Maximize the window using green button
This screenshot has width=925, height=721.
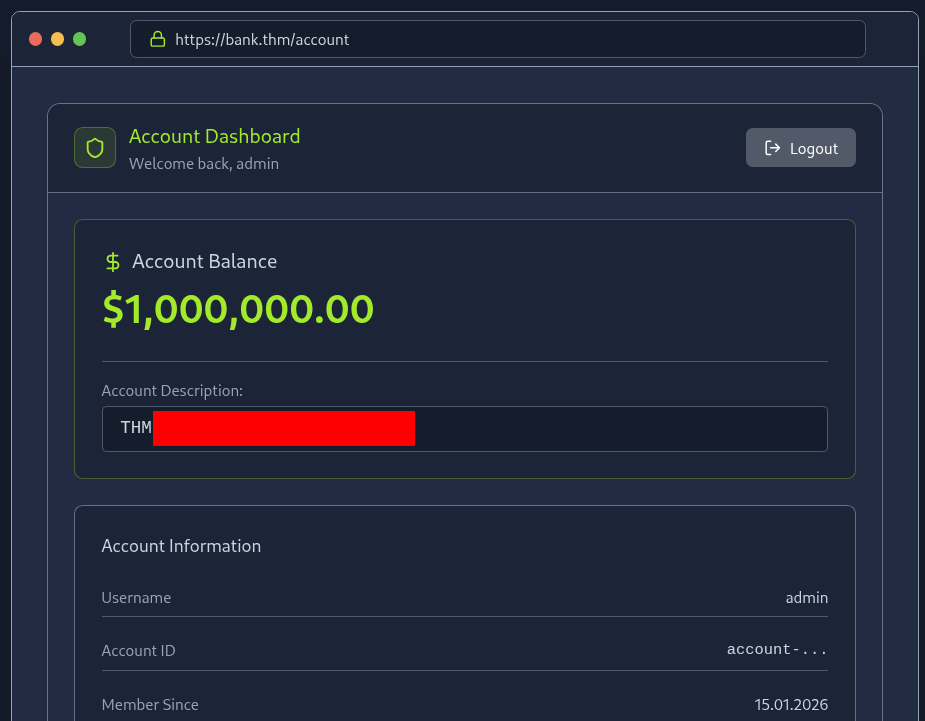(x=79, y=39)
